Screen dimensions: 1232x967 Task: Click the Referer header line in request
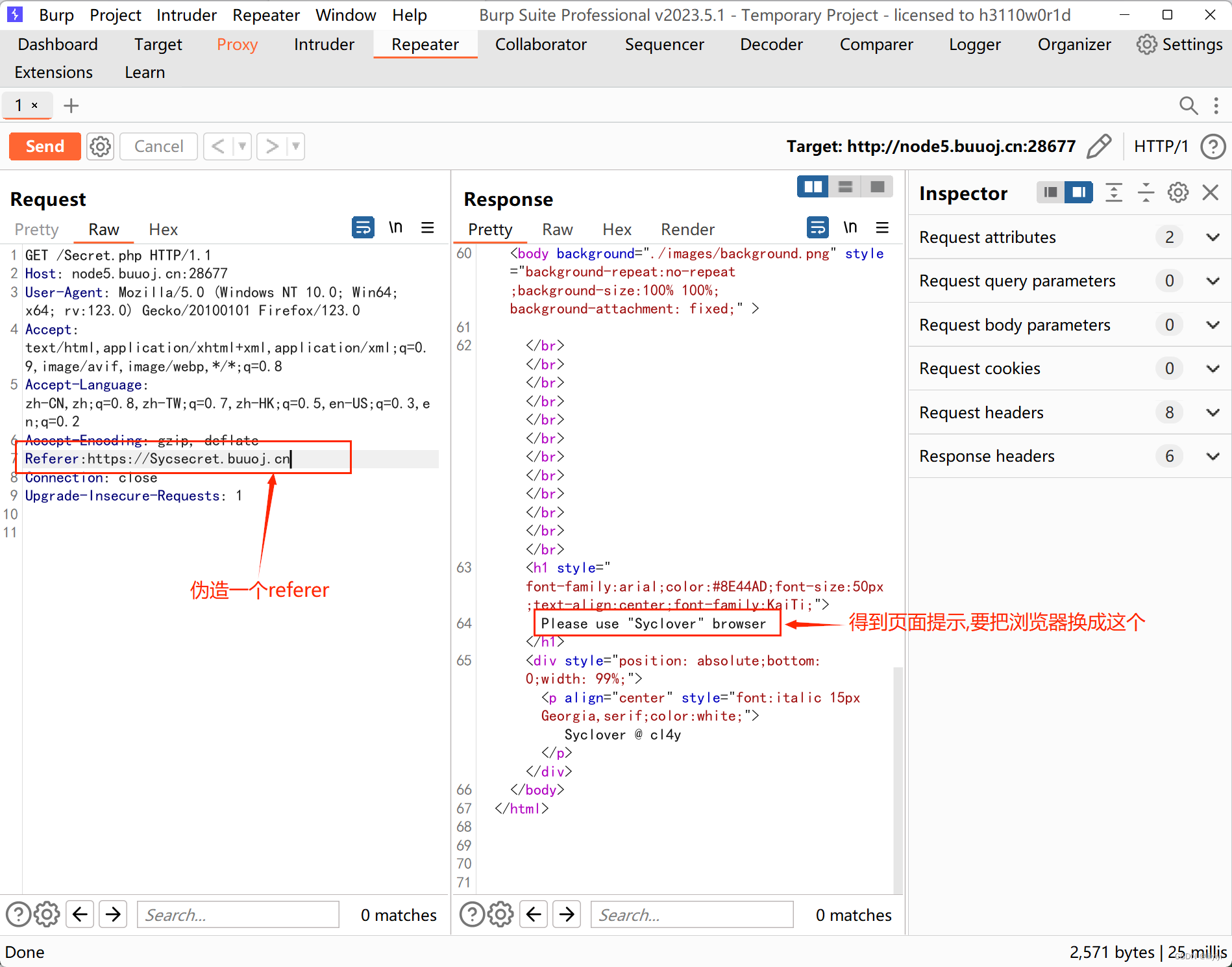point(158,458)
